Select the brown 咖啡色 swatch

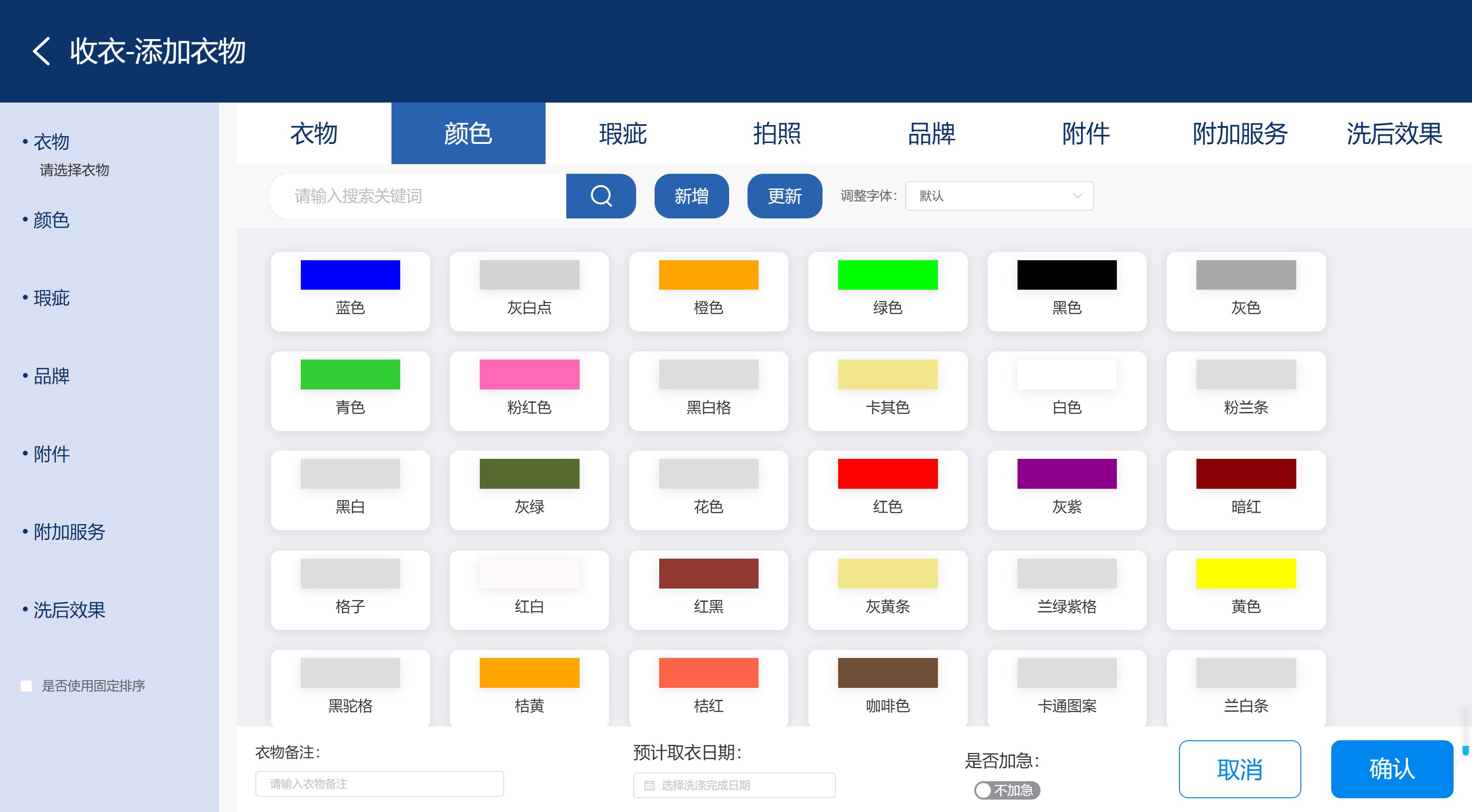point(887,688)
